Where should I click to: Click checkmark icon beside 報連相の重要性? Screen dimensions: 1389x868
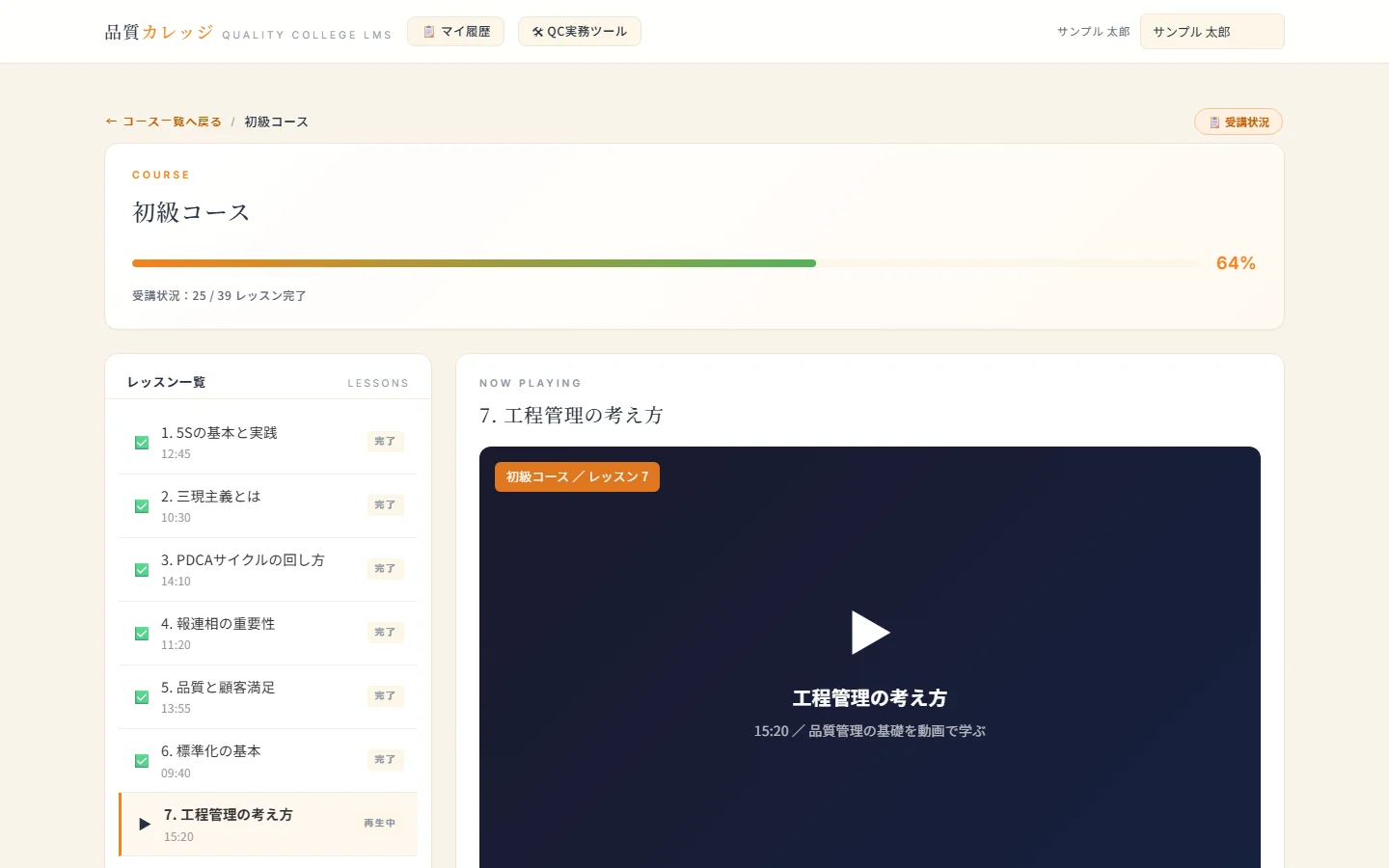pyautogui.click(x=142, y=634)
